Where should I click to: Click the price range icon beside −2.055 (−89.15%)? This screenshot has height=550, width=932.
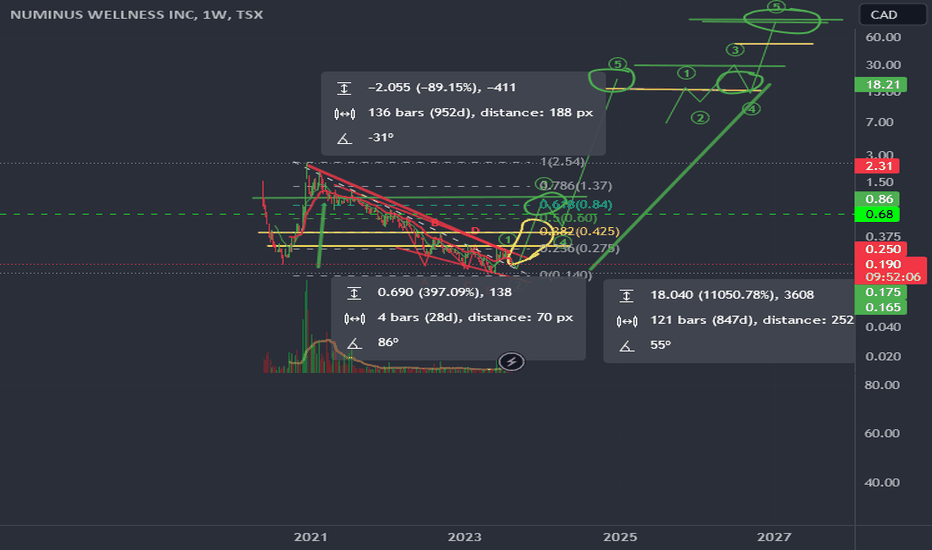pos(344,88)
